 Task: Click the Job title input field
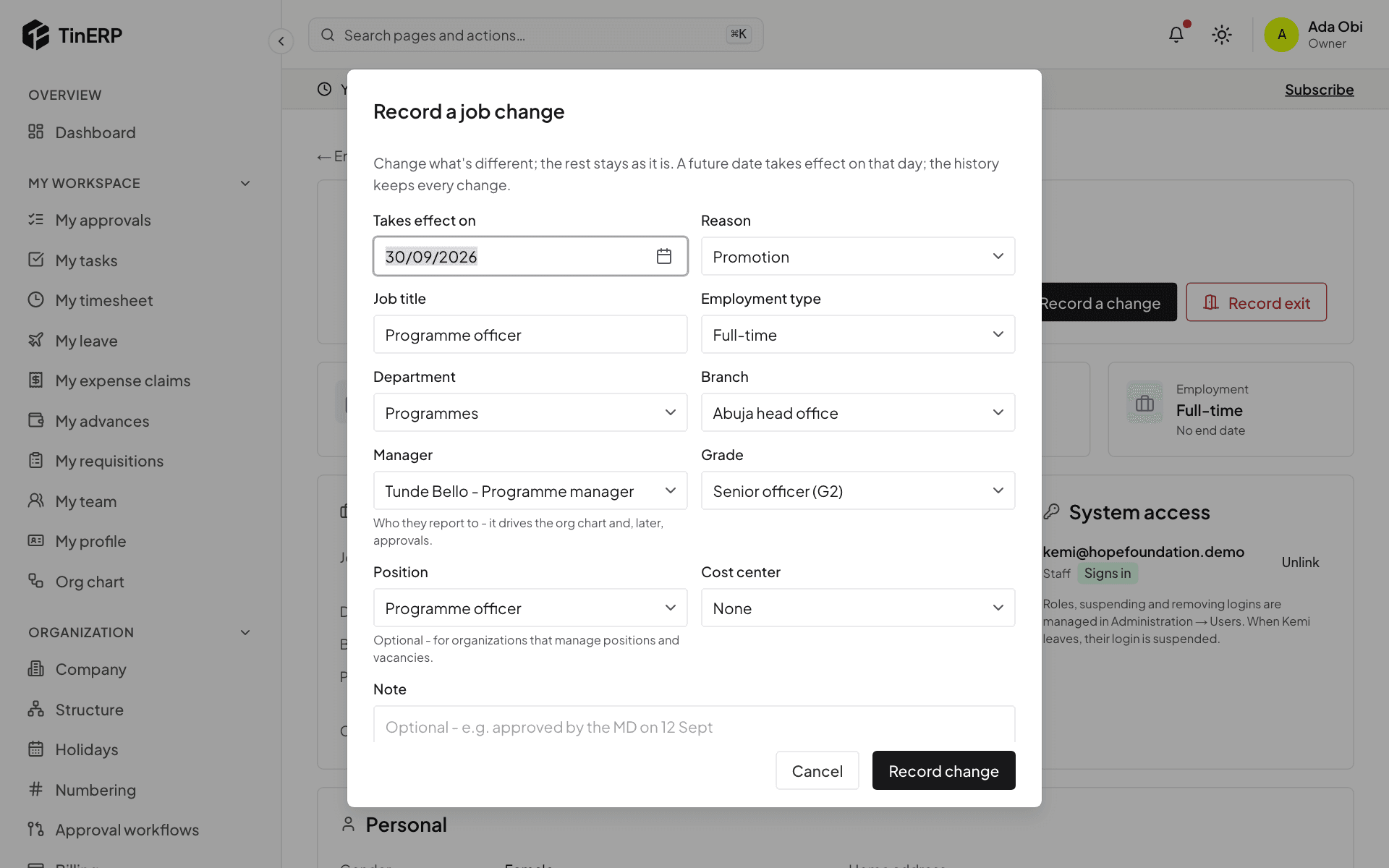(530, 334)
